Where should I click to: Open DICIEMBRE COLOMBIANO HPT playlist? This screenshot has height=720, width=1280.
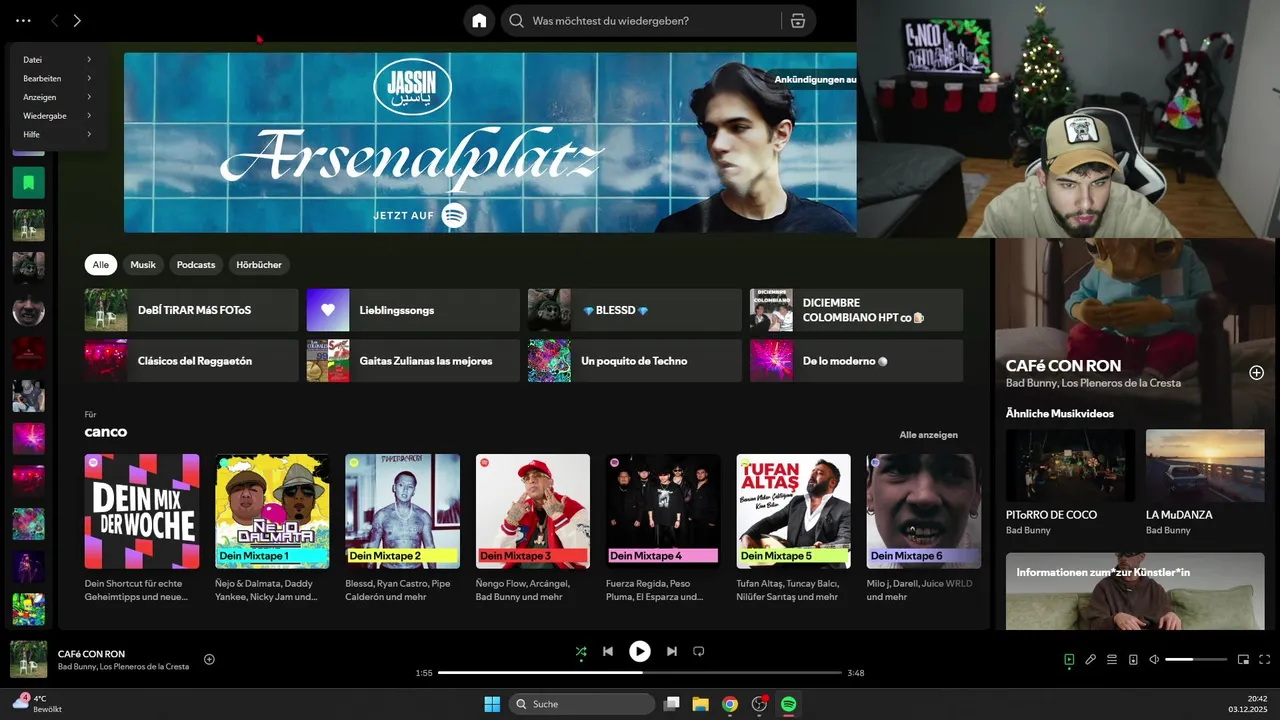click(857, 310)
